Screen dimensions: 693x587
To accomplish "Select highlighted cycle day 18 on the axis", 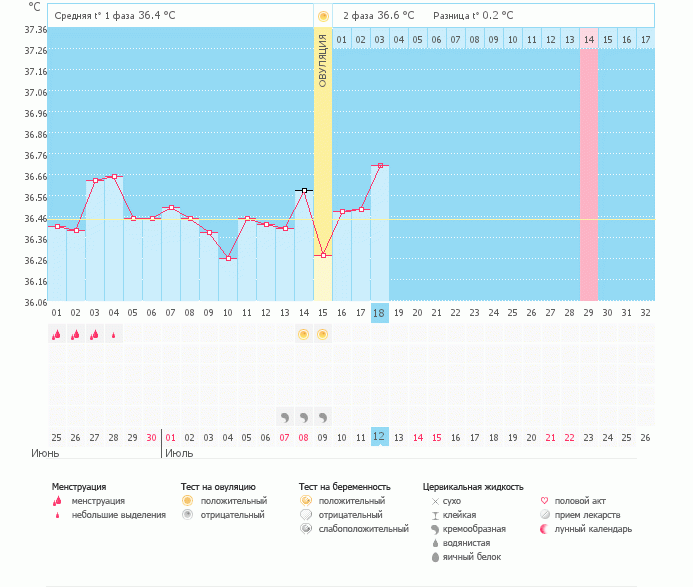I will tap(380, 313).
